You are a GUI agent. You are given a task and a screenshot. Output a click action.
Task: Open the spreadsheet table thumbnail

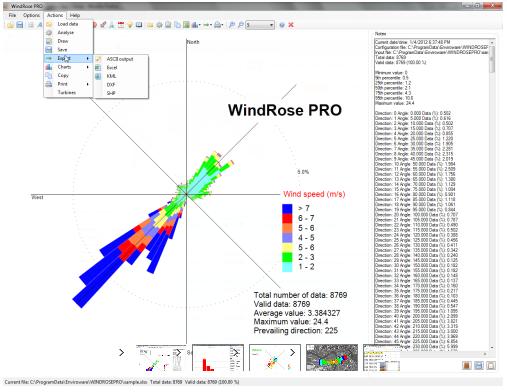(381, 358)
